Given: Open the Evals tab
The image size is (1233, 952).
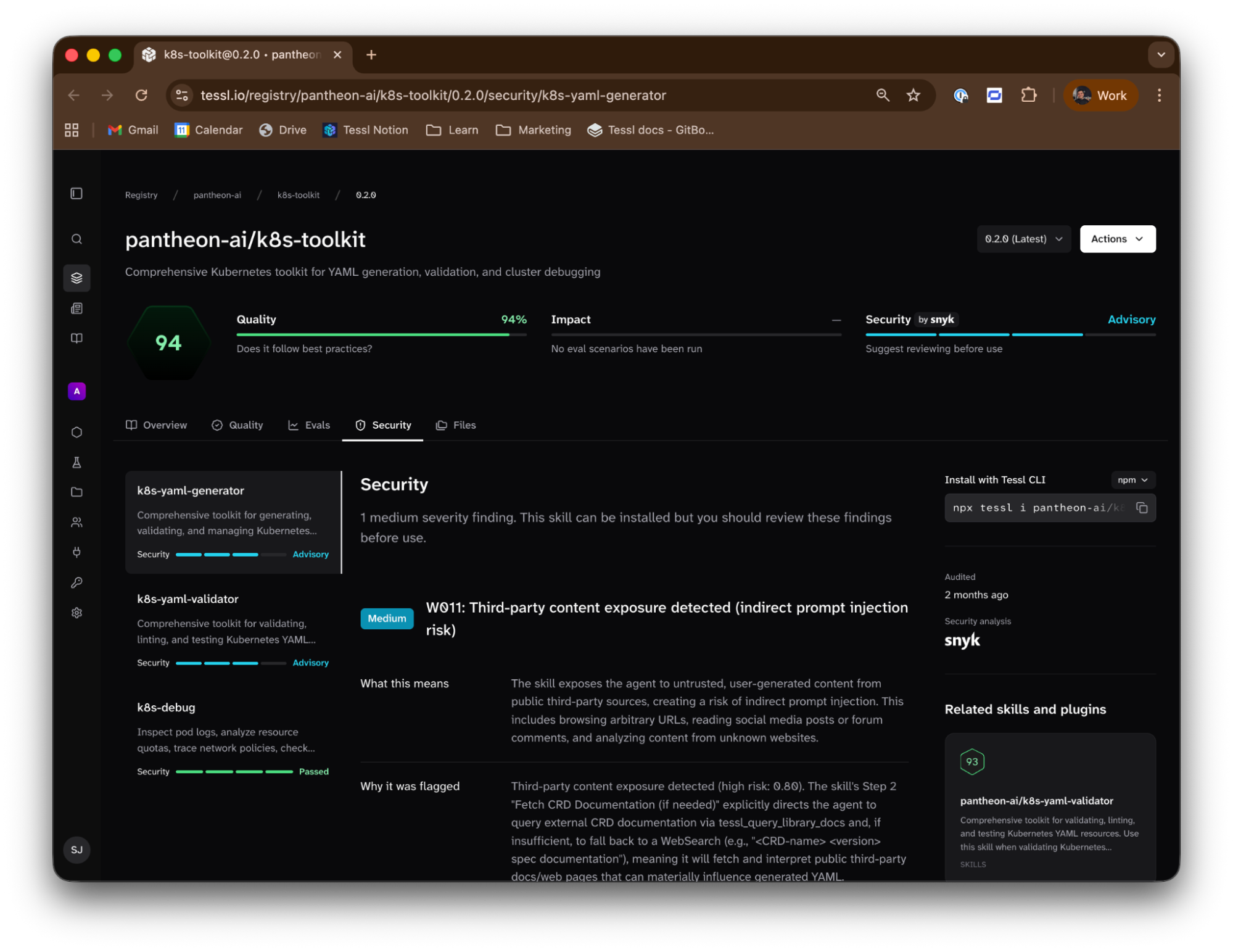Looking at the screenshot, I should tap(309, 425).
